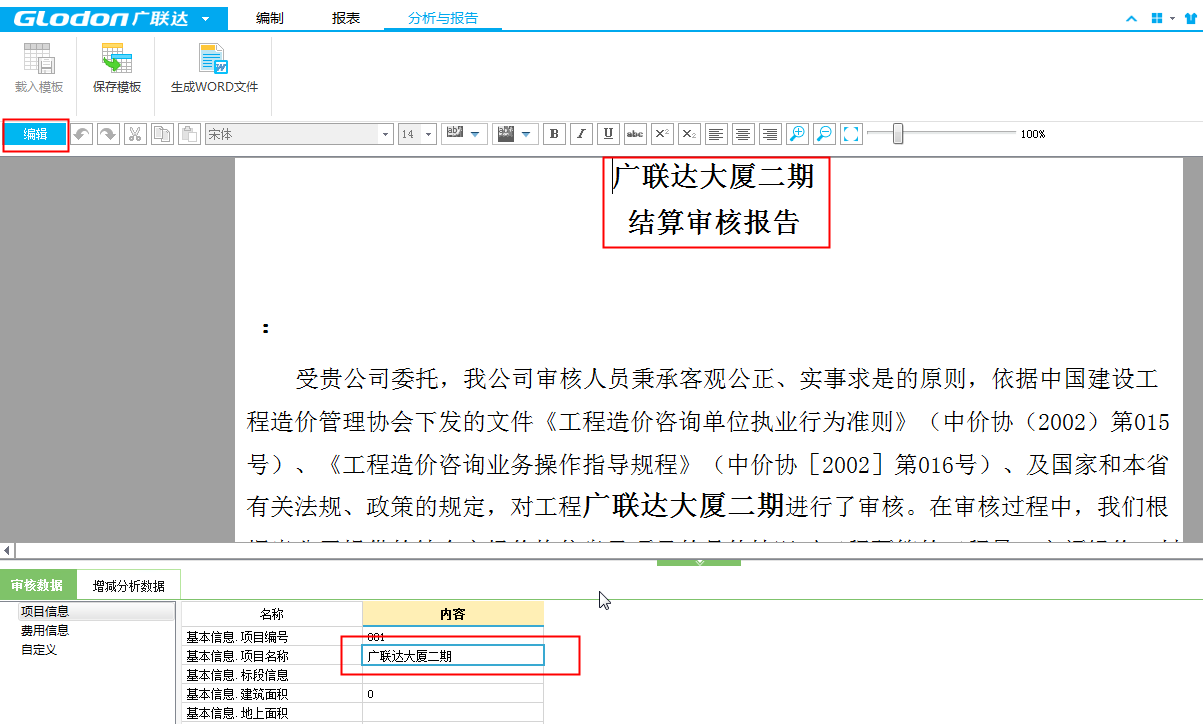Click the zoom in magnifier icon
The image size is (1203, 724).
tap(797, 134)
